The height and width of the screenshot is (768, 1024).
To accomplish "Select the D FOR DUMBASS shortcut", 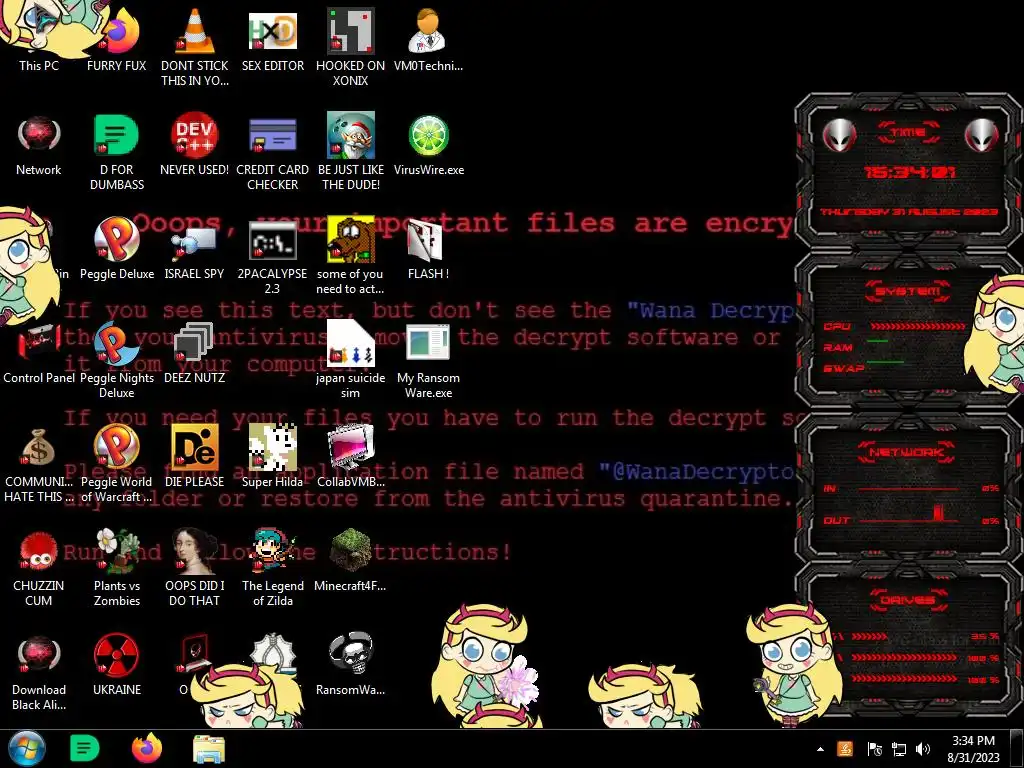I will click(x=116, y=152).
